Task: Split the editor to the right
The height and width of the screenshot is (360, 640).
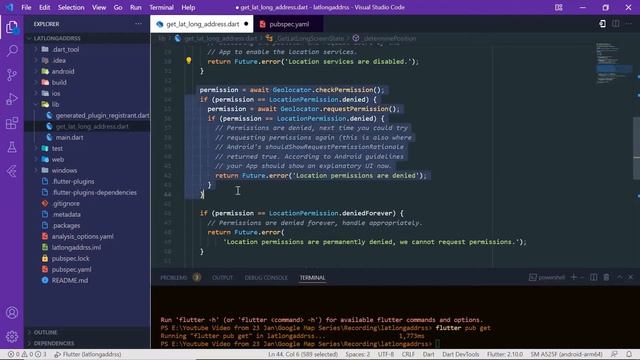Action: [x=616, y=24]
